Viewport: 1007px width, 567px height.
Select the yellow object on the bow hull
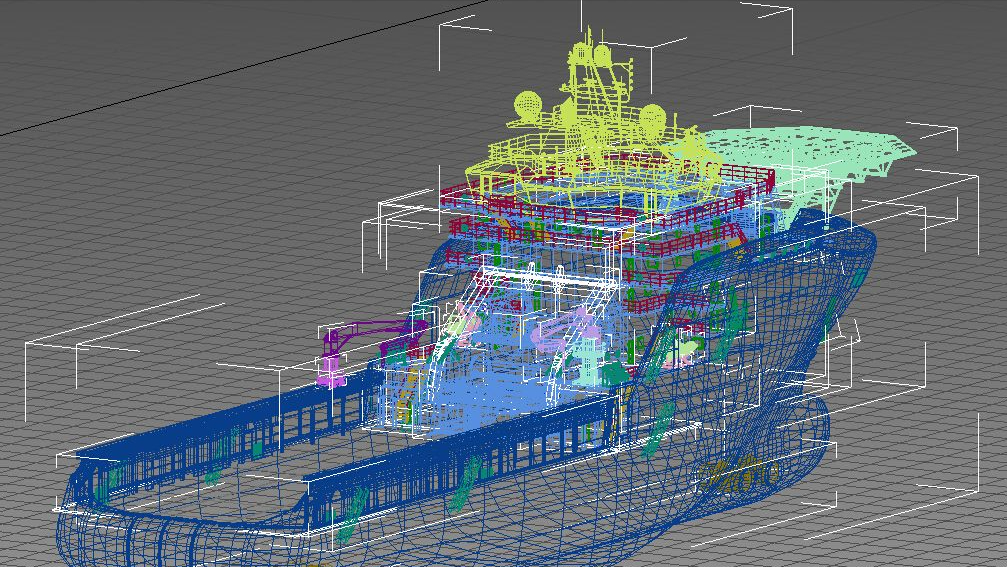tap(739, 474)
